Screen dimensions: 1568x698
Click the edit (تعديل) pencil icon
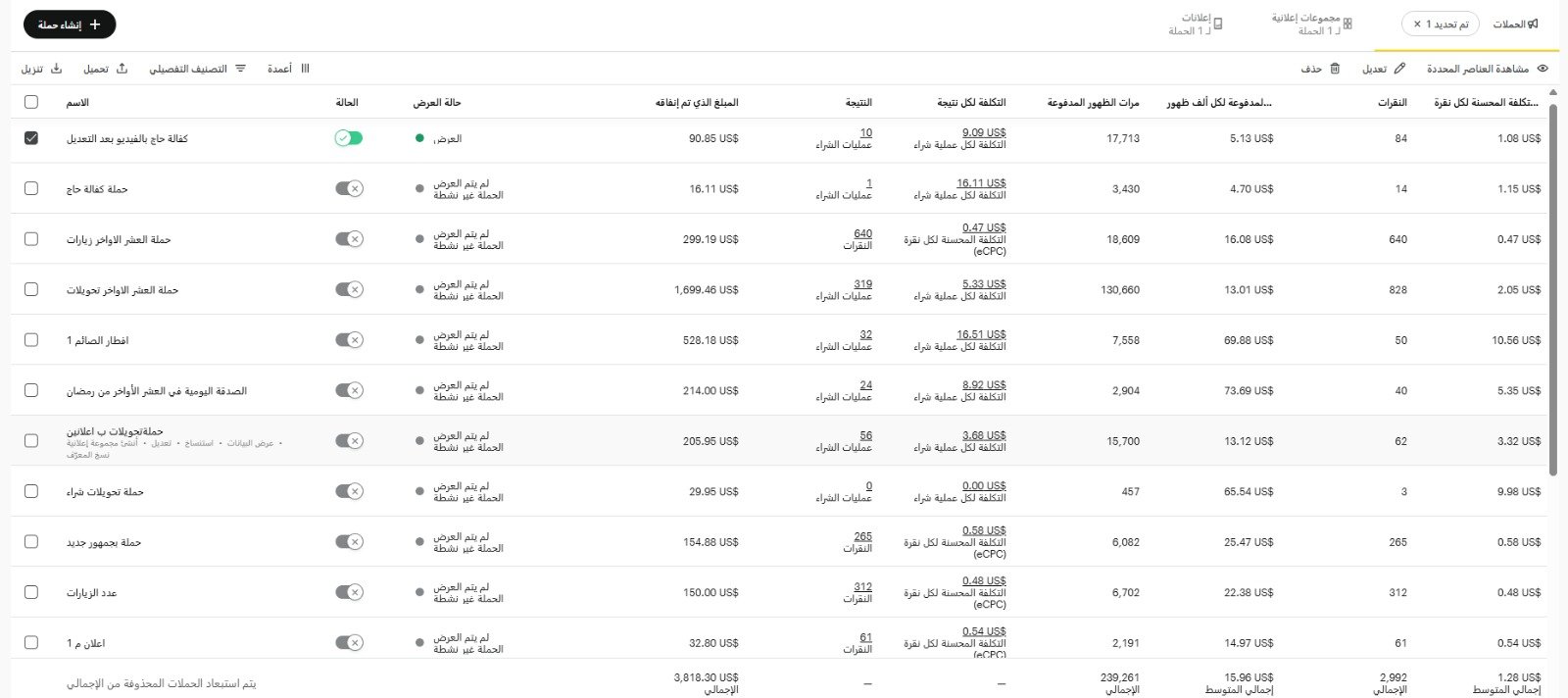pyautogui.click(x=1399, y=69)
